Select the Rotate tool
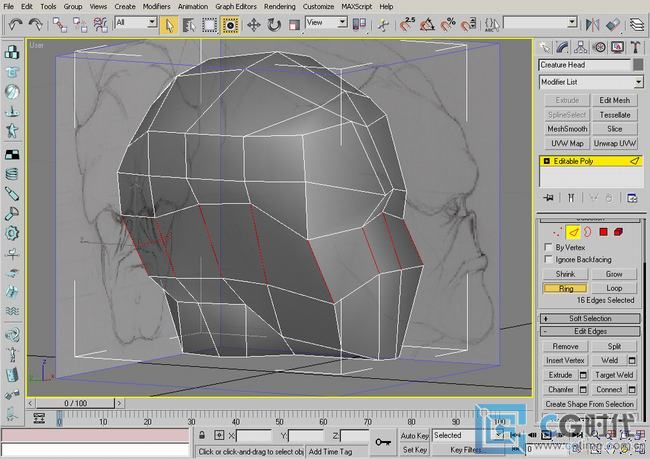650x459 pixels. coord(274,25)
